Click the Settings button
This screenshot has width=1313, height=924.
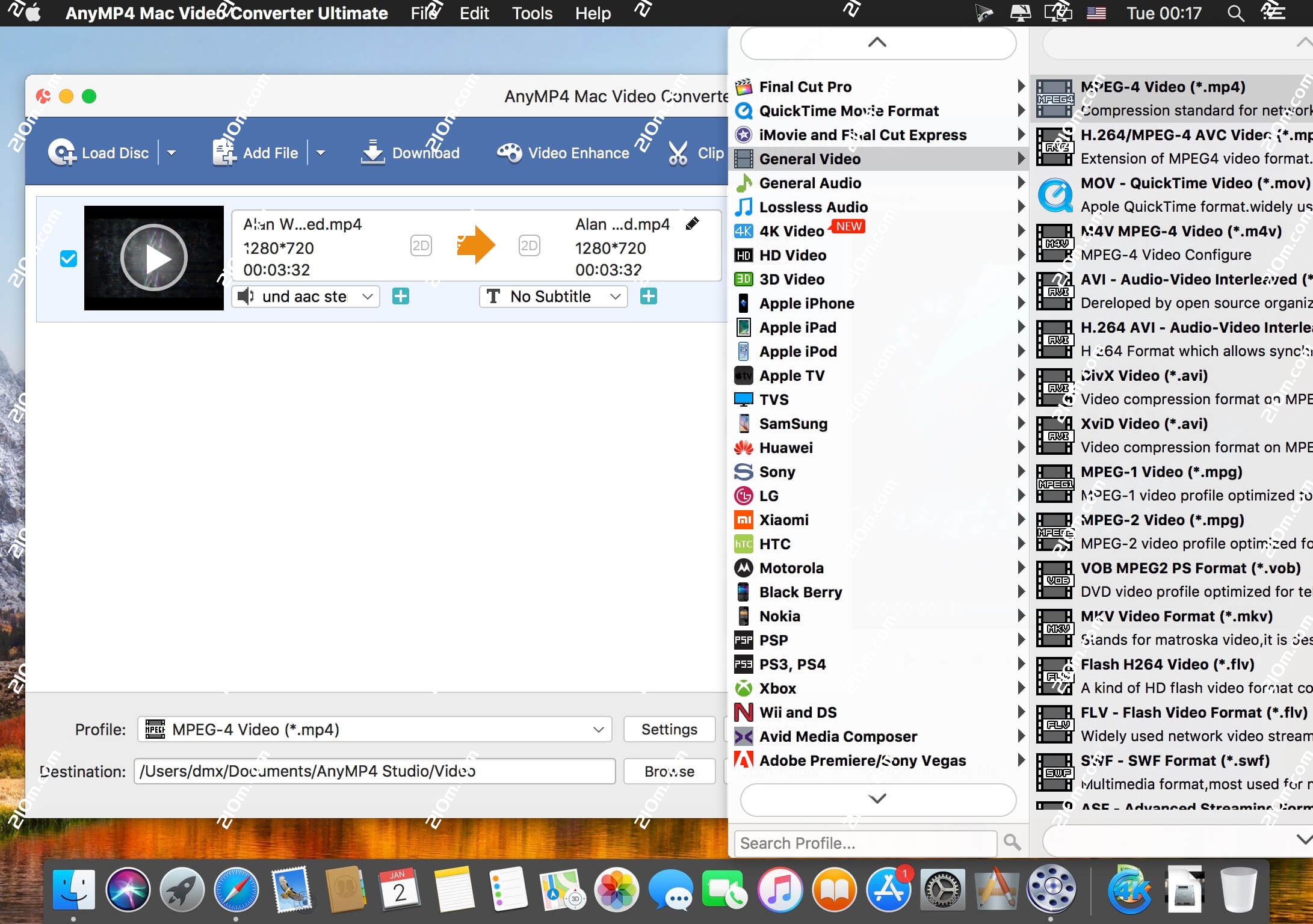pos(669,729)
